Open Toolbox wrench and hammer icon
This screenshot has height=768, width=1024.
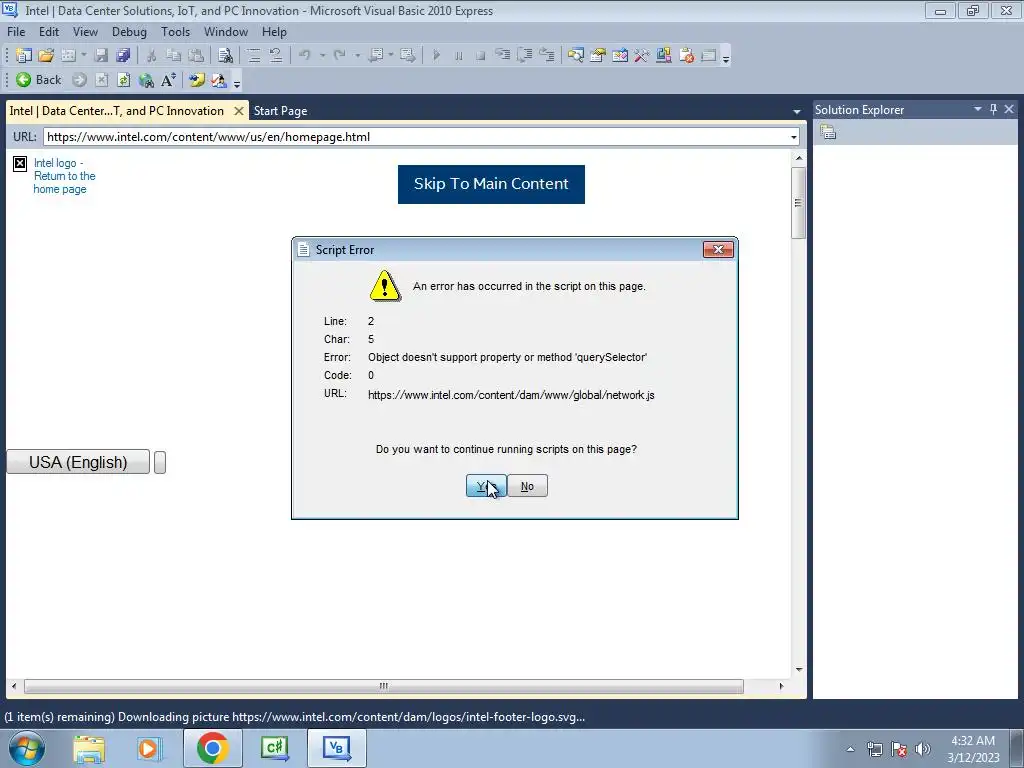pyautogui.click(x=642, y=56)
